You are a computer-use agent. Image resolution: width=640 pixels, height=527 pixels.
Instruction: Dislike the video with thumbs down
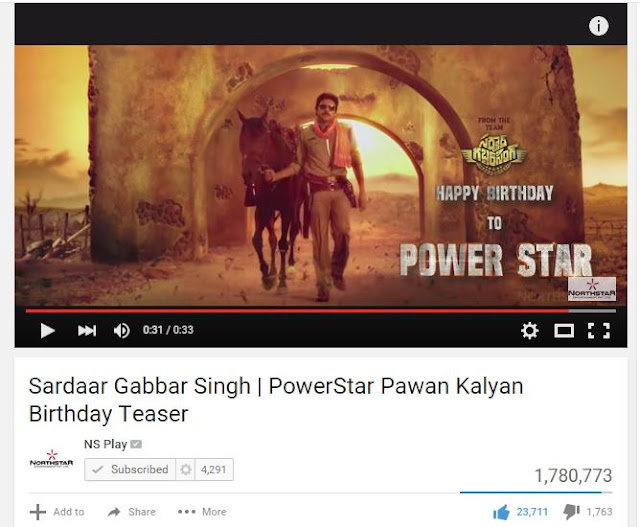coord(571,512)
